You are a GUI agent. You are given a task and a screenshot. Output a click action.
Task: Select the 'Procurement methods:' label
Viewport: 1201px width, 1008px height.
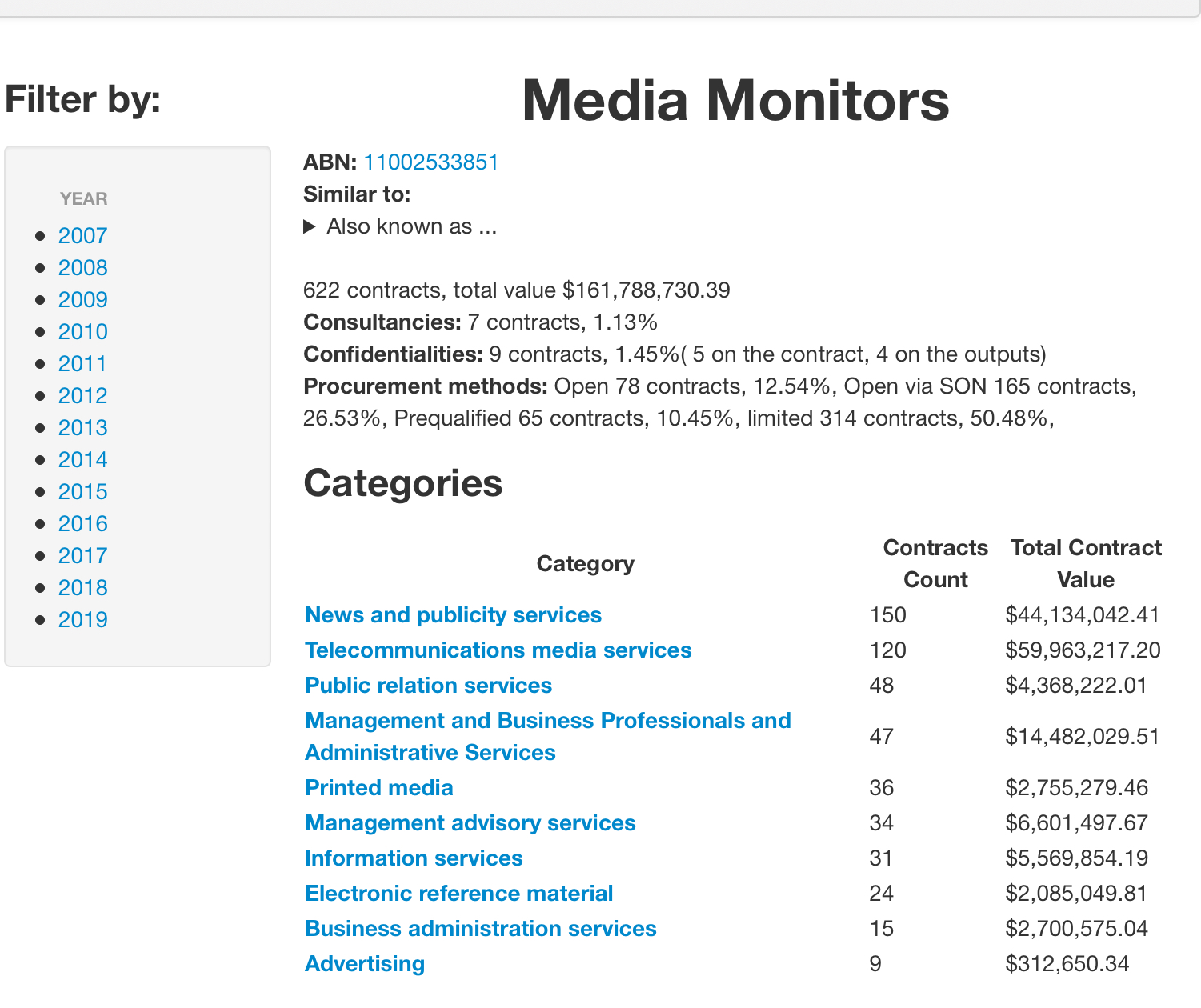pos(425,386)
